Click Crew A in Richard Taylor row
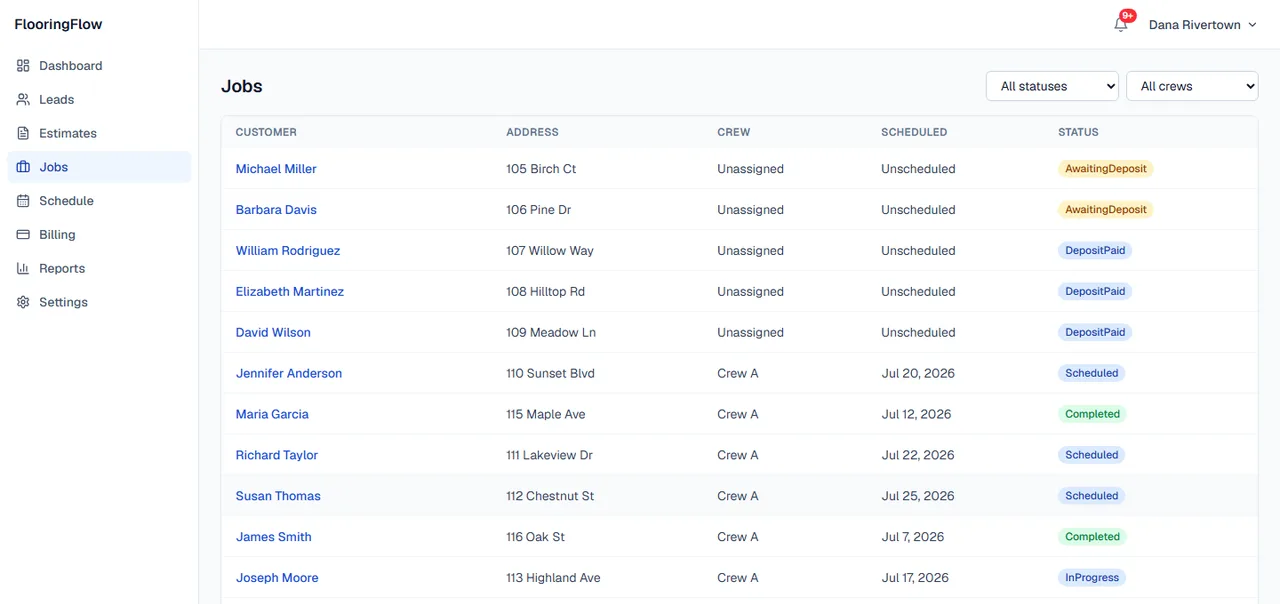The image size is (1280, 604). (x=738, y=455)
